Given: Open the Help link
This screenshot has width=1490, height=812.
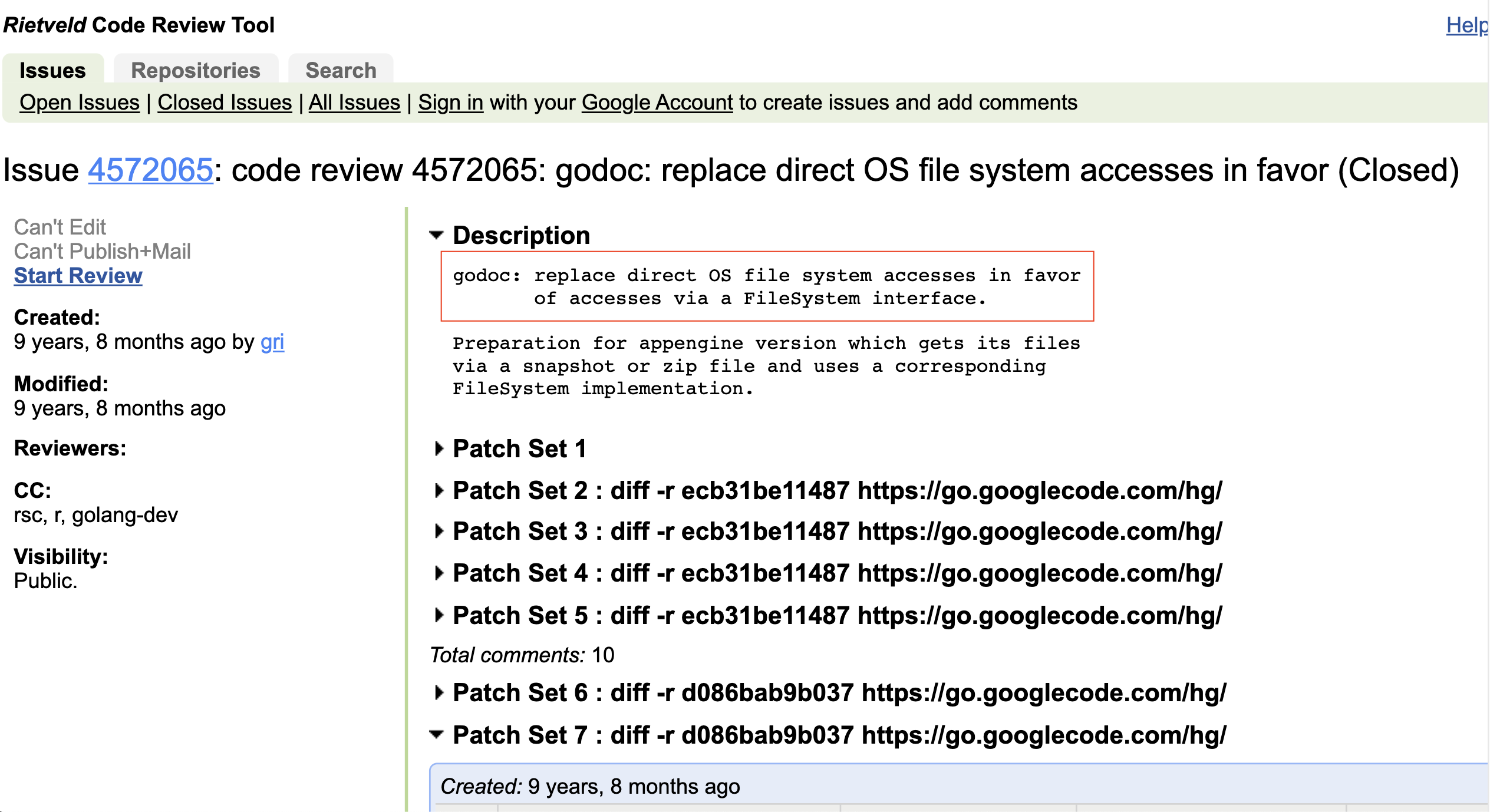Looking at the screenshot, I should [1466, 25].
